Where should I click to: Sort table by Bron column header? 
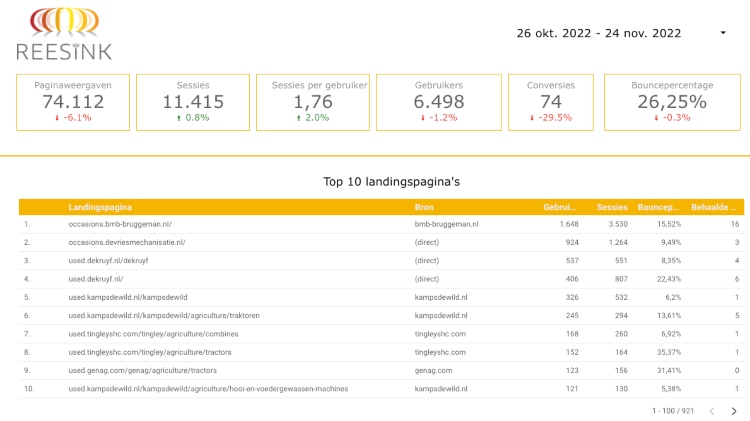click(x=424, y=207)
